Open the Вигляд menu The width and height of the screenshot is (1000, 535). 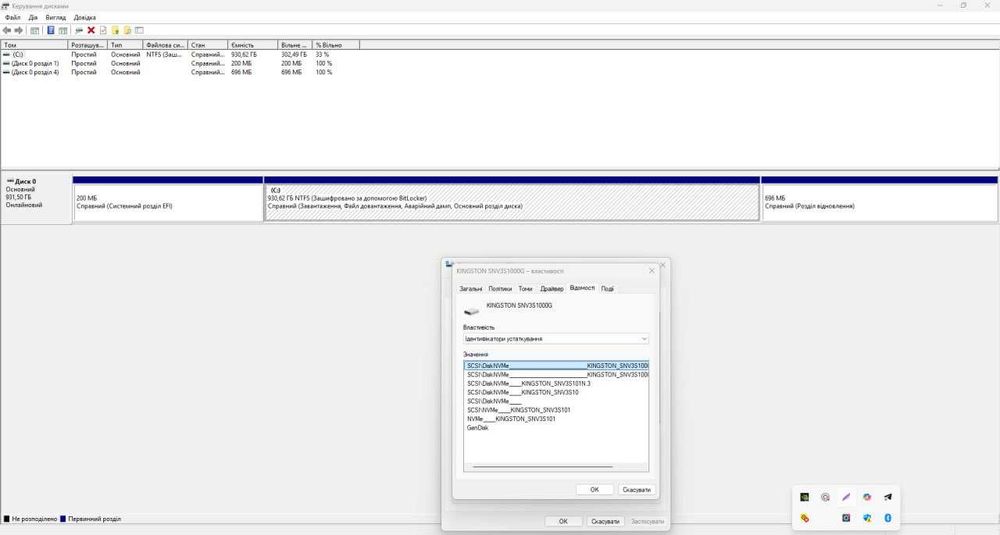(55, 17)
